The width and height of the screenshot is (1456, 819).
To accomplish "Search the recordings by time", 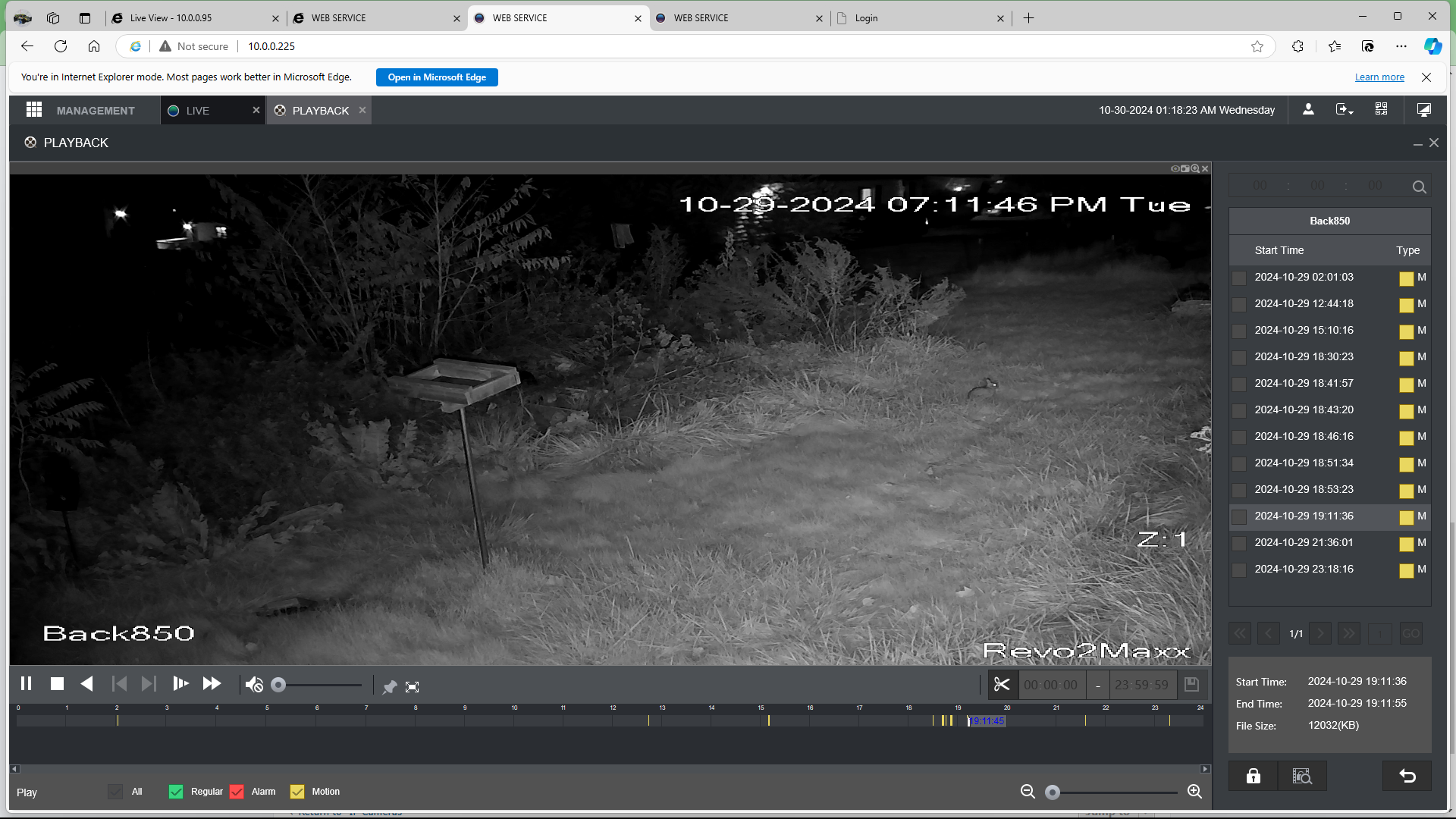I will point(1420,187).
